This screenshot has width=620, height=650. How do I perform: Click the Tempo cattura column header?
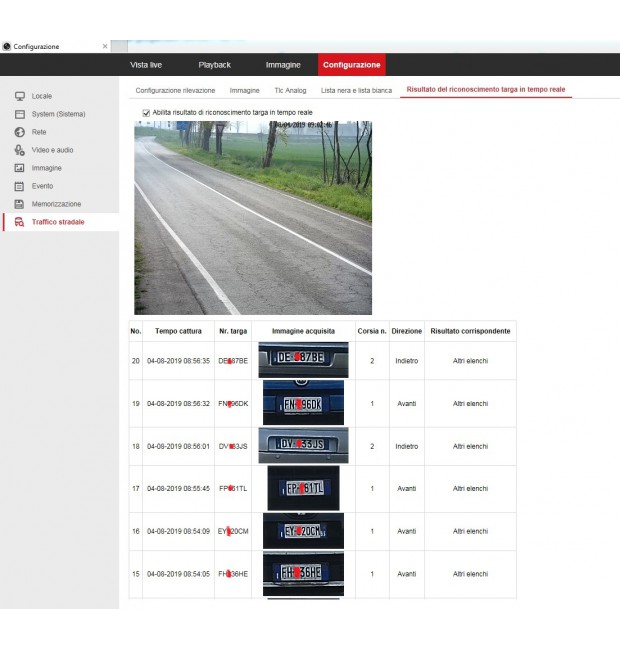pyautogui.click(x=178, y=330)
